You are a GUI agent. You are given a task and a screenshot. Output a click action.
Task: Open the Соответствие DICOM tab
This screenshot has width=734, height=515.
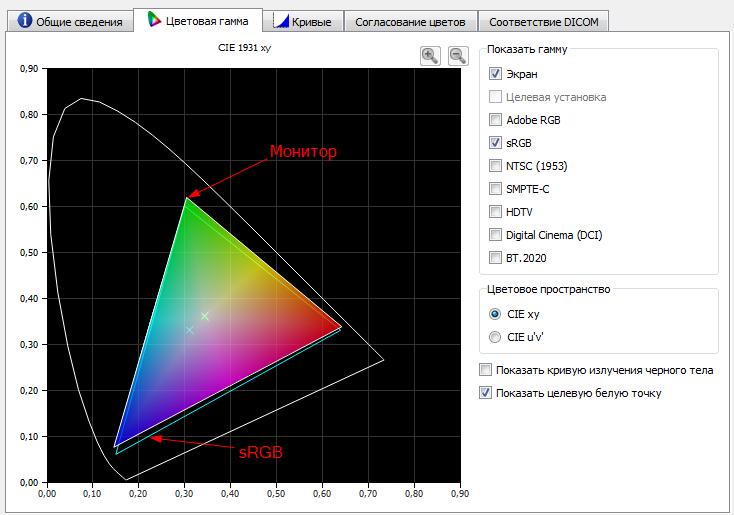point(543,22)
